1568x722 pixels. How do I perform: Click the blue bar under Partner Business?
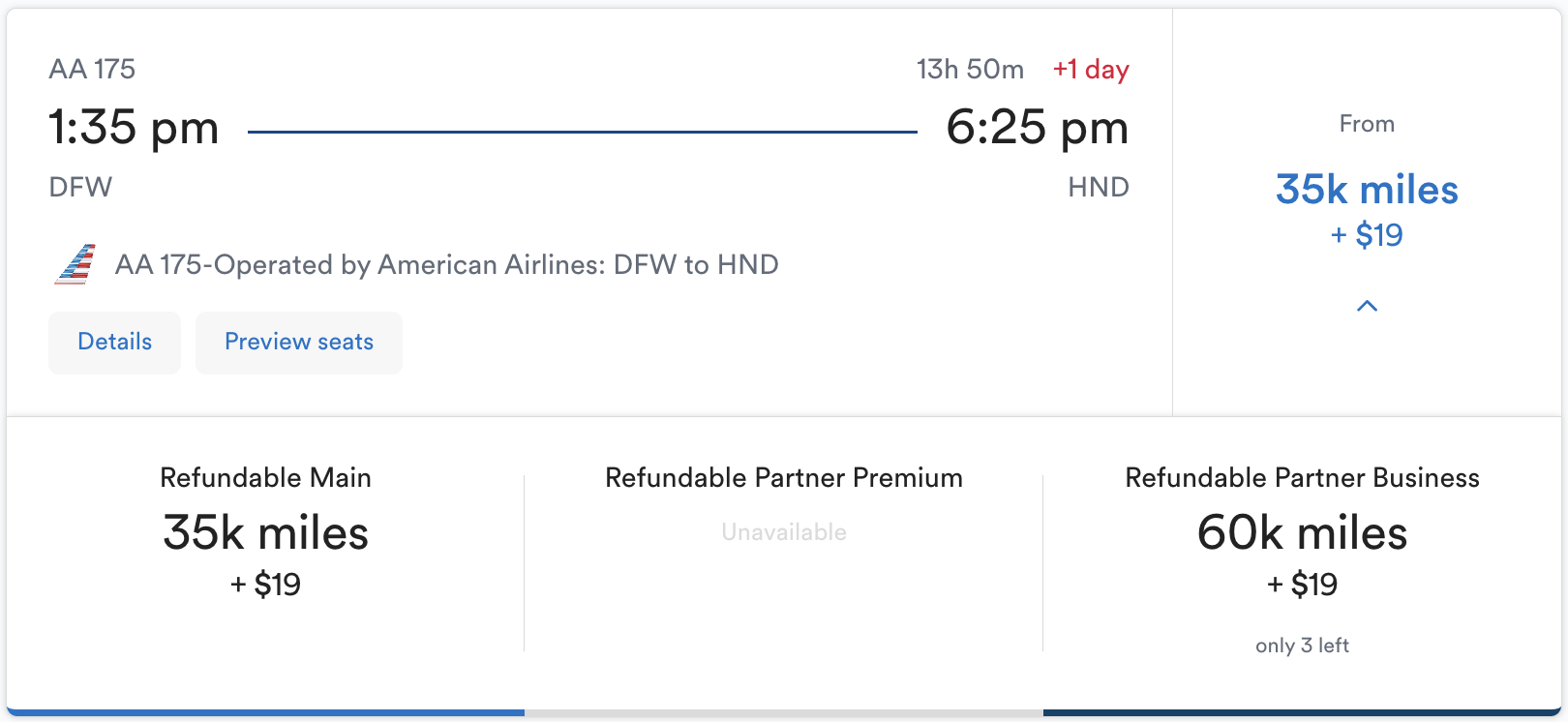tap(1302, 713)
